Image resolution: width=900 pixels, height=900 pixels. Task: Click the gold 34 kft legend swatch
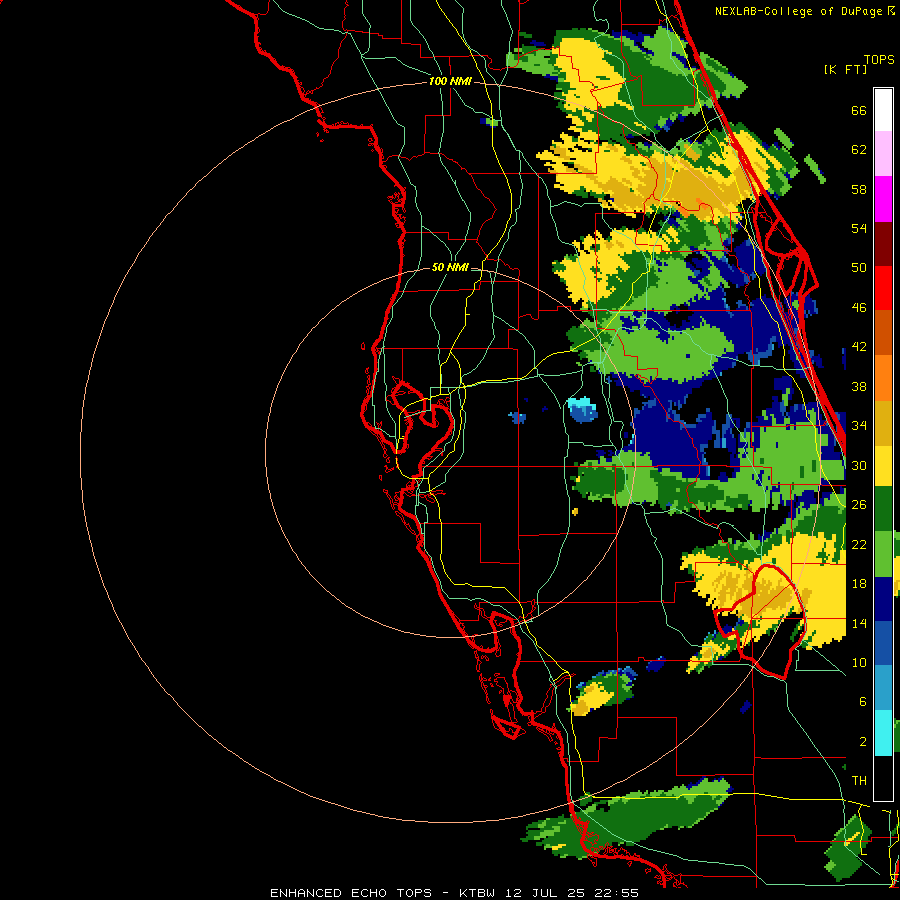coord(883,423)
